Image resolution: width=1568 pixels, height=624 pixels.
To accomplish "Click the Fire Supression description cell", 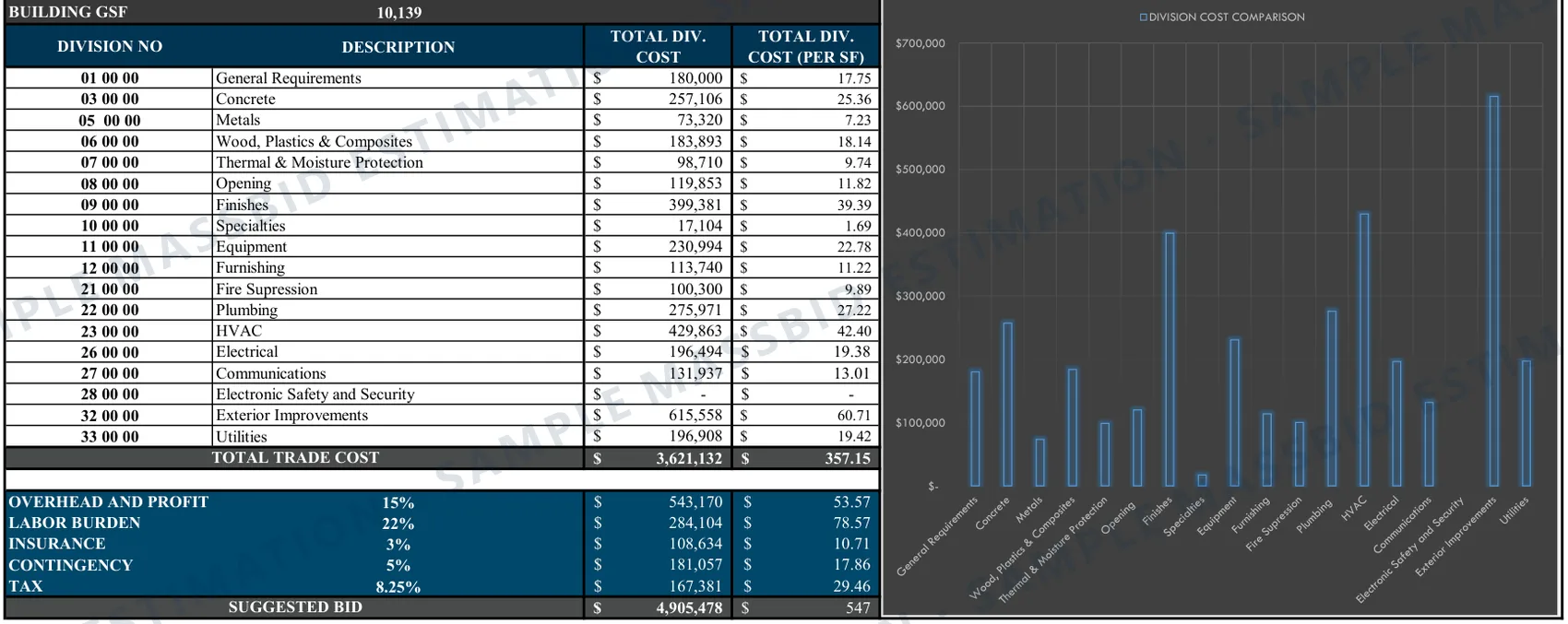I will pyautogui.click(x=398, y=288).
